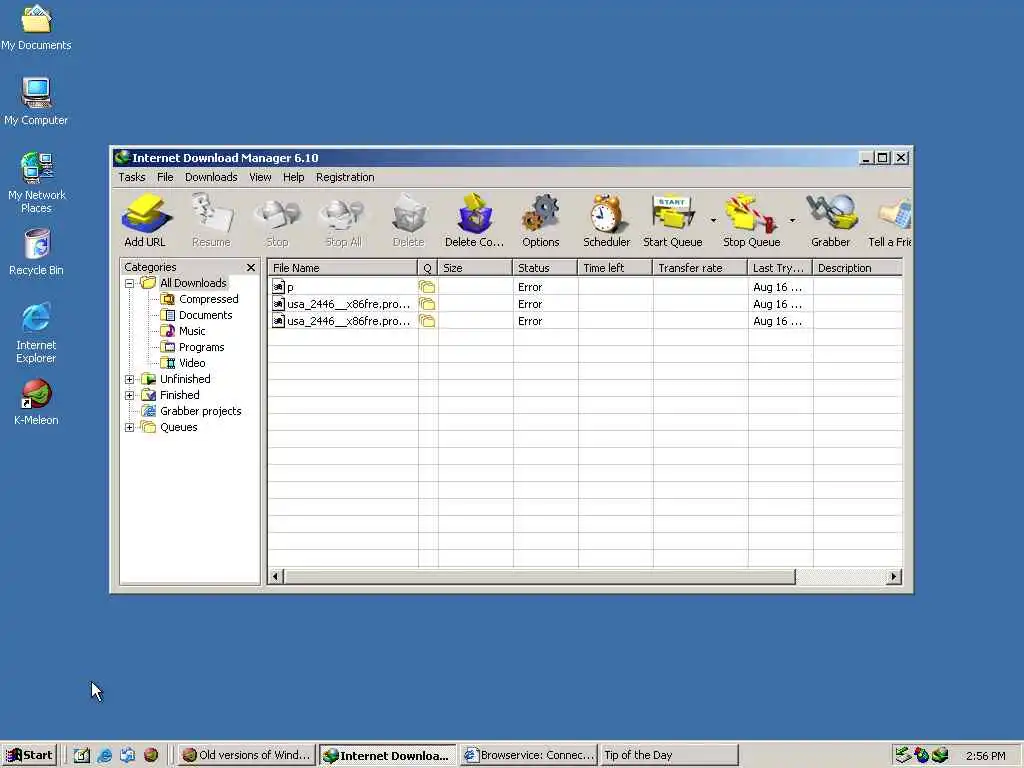Switch to Browservice taskbar window

[x=529, y=755]
